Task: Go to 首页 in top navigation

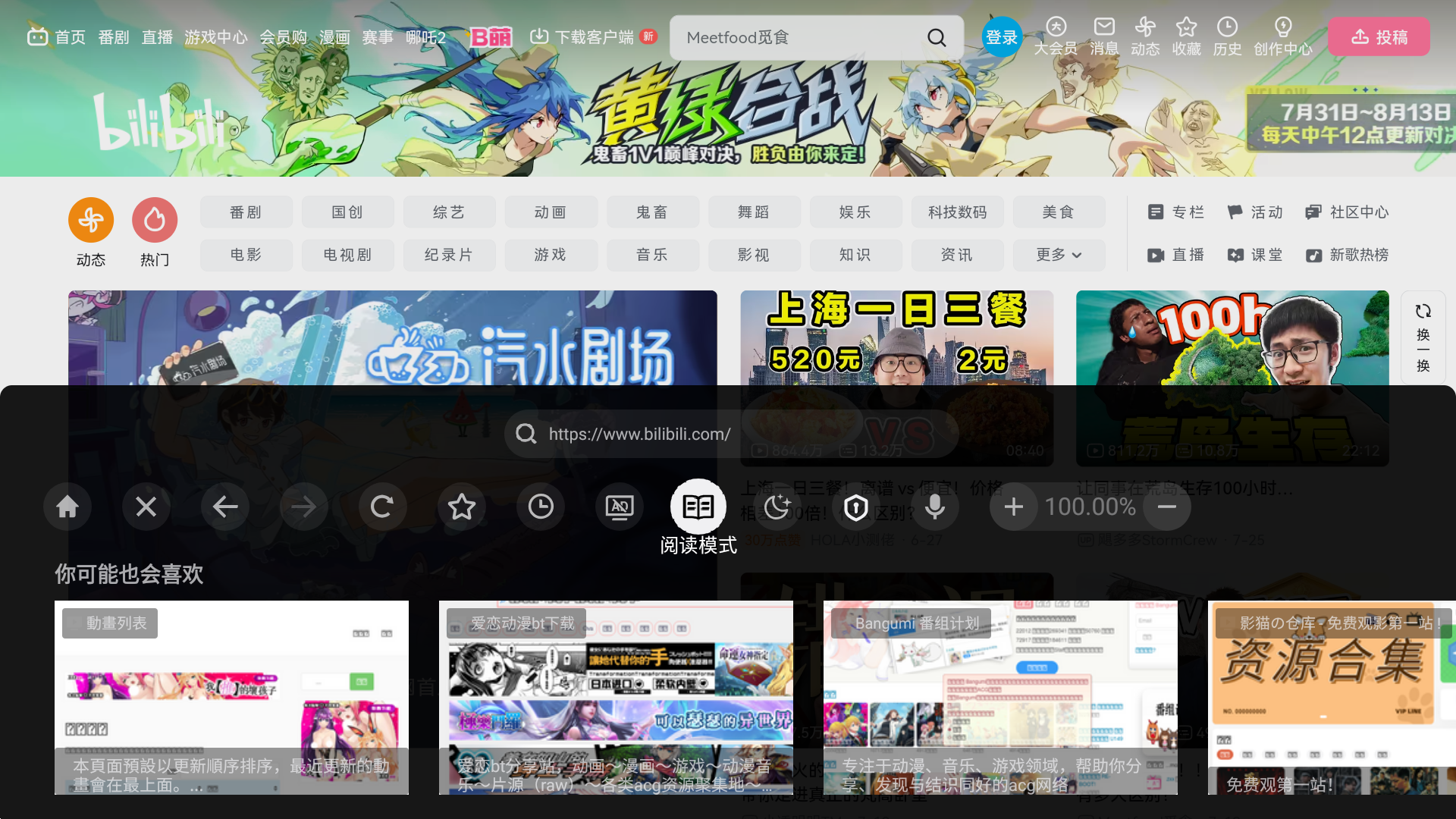Action: [x=57, y=37]
